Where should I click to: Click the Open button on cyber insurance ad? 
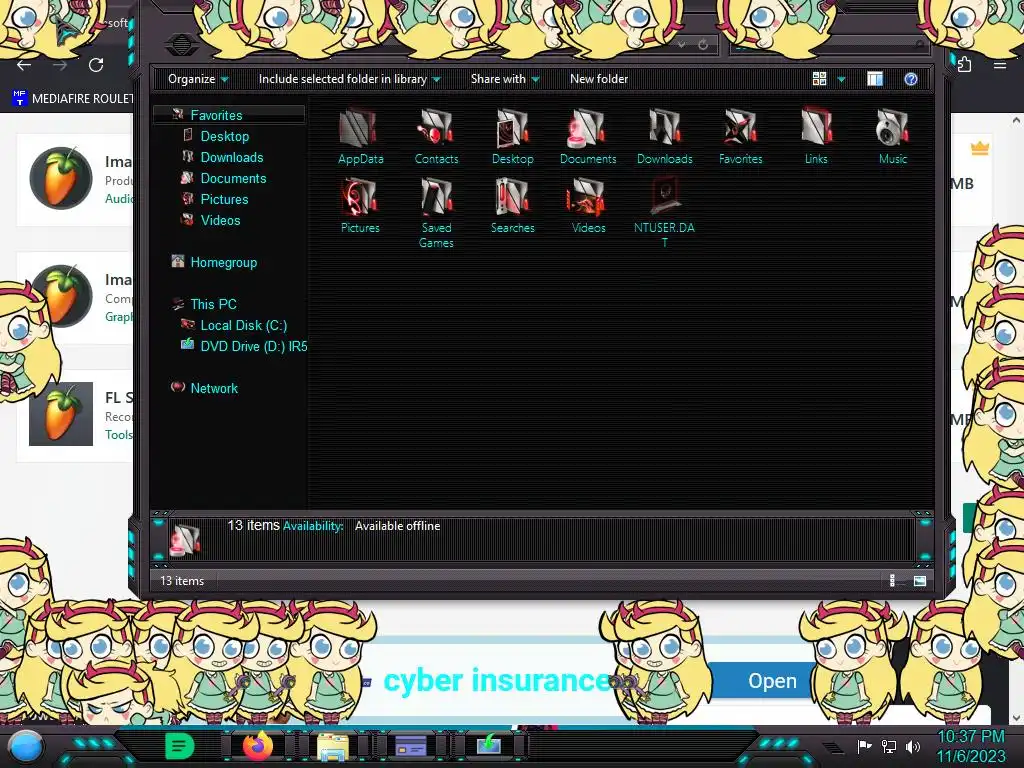(772, 680)
